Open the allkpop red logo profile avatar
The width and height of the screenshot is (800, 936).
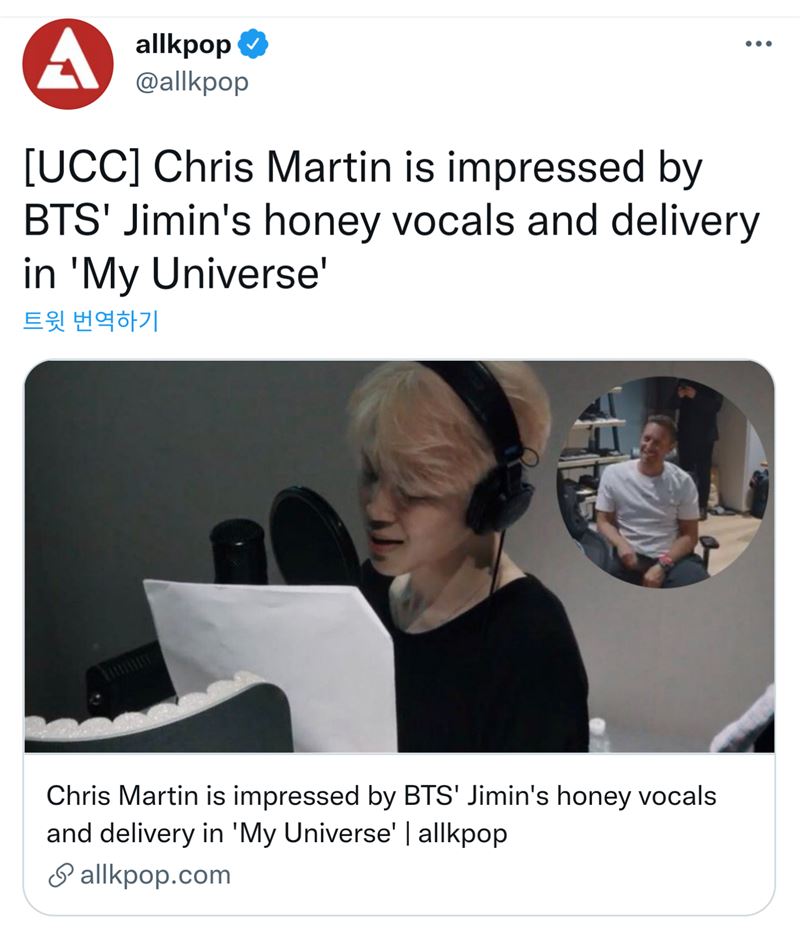pos(67,64)
